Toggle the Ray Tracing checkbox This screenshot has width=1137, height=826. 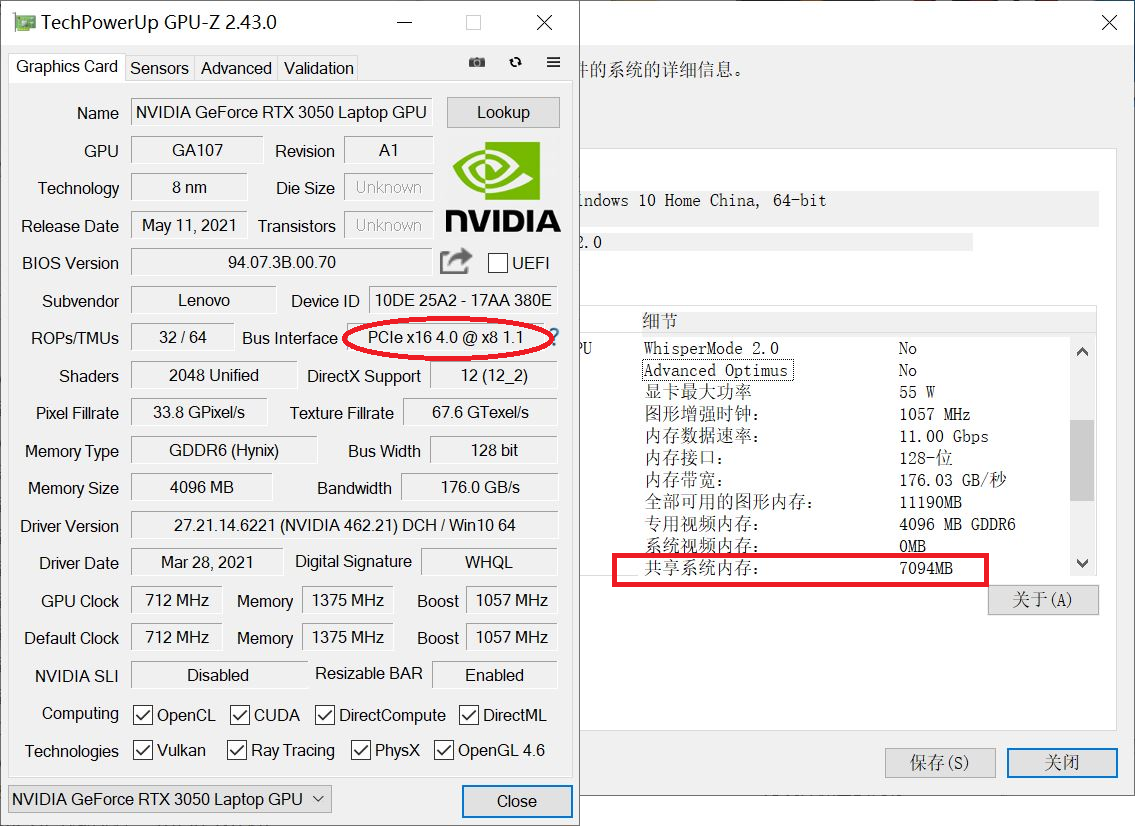pos(236,750)
